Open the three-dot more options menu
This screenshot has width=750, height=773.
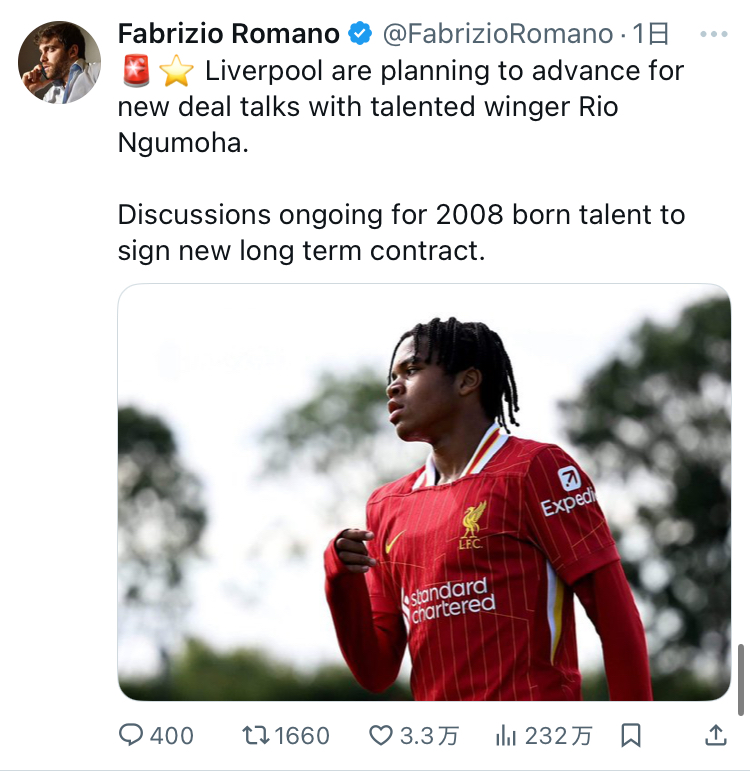[x=714, y=34]
